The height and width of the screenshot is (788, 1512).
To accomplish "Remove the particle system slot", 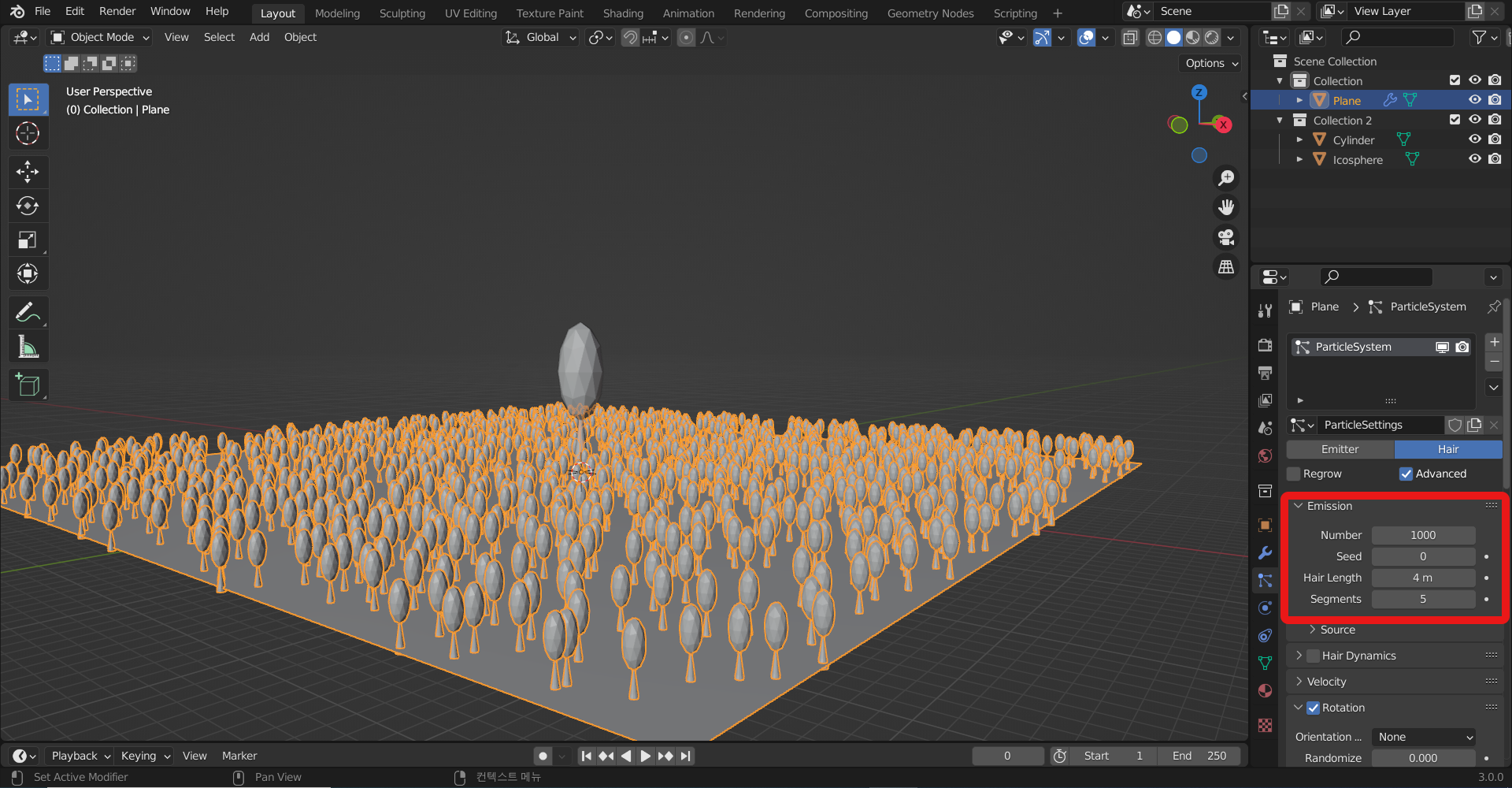I will [x=1494, y=362].
